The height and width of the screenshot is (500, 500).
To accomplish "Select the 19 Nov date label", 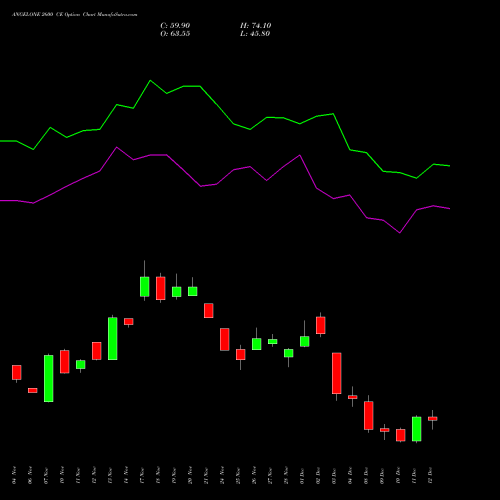I will point(174,475).
